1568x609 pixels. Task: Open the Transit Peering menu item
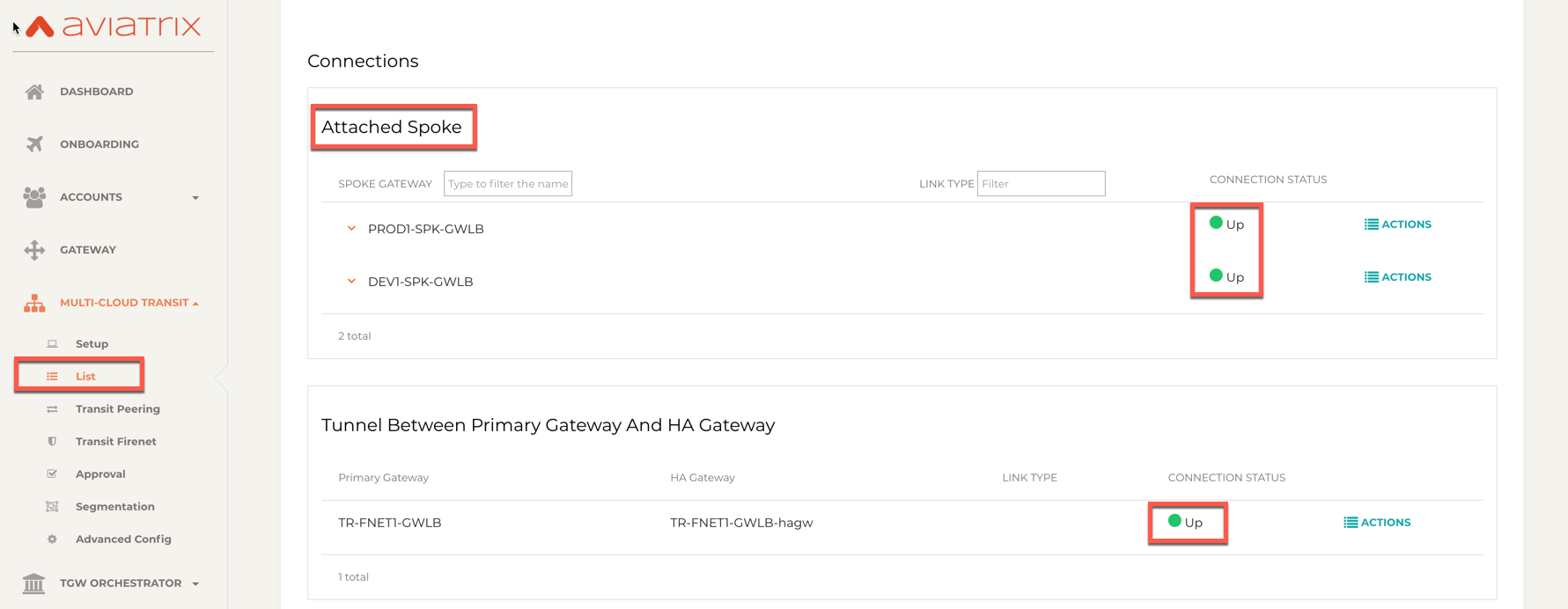(117, 409)
